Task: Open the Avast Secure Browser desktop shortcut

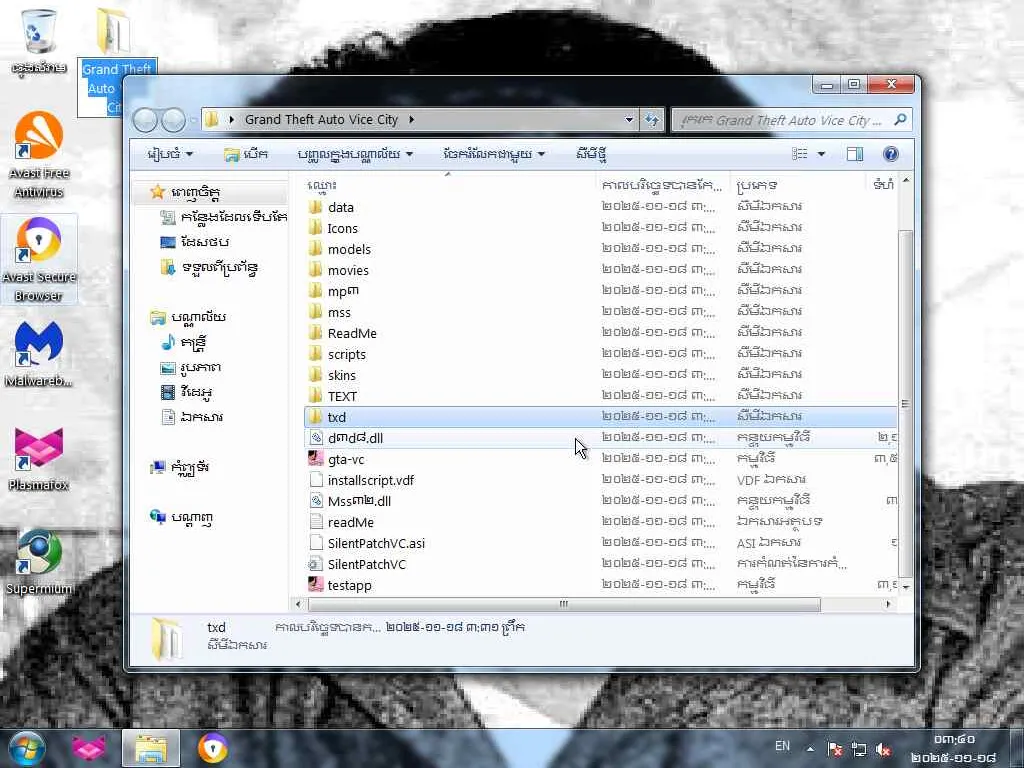Action: (x=39, y=260)
